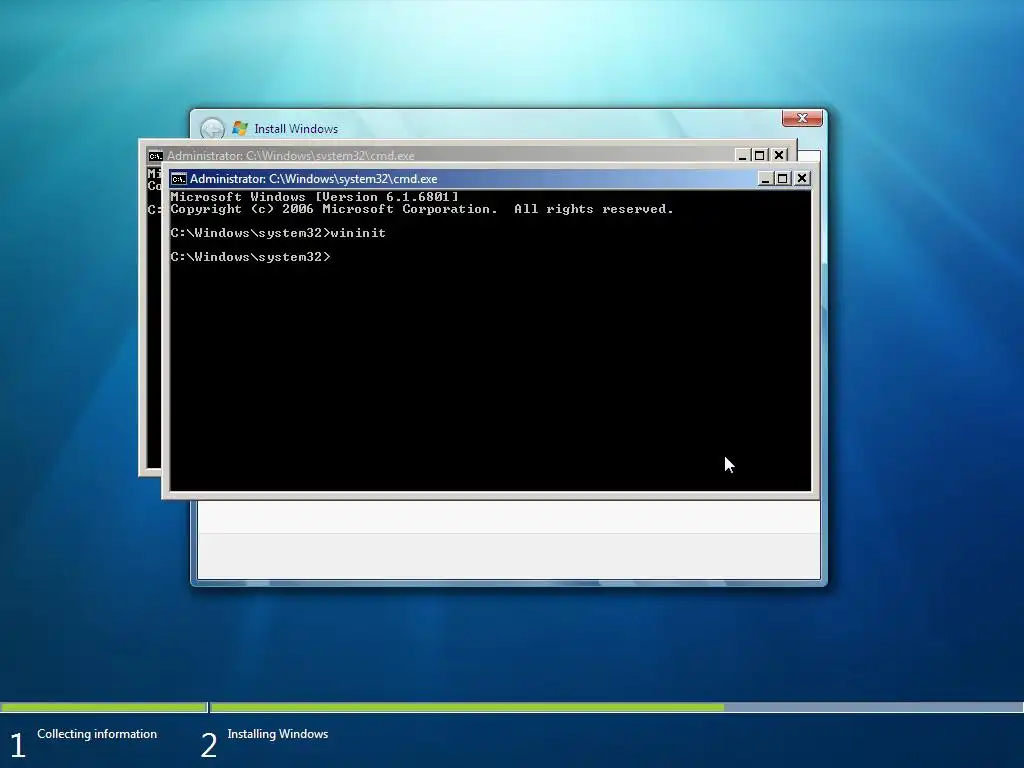1024x768 pixels.
Task: Click the empty C:\Windows\system32 prompt line
Action: pos(251,257)
